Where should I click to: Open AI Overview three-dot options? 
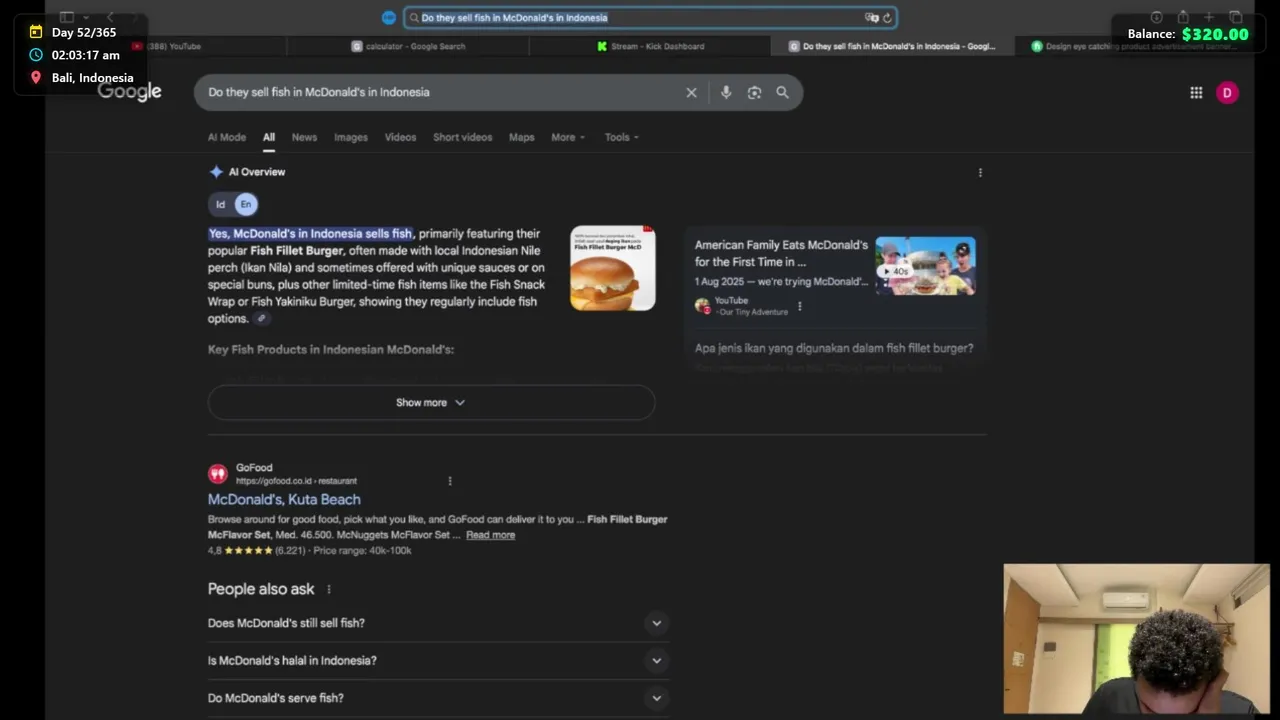(980, 172)
